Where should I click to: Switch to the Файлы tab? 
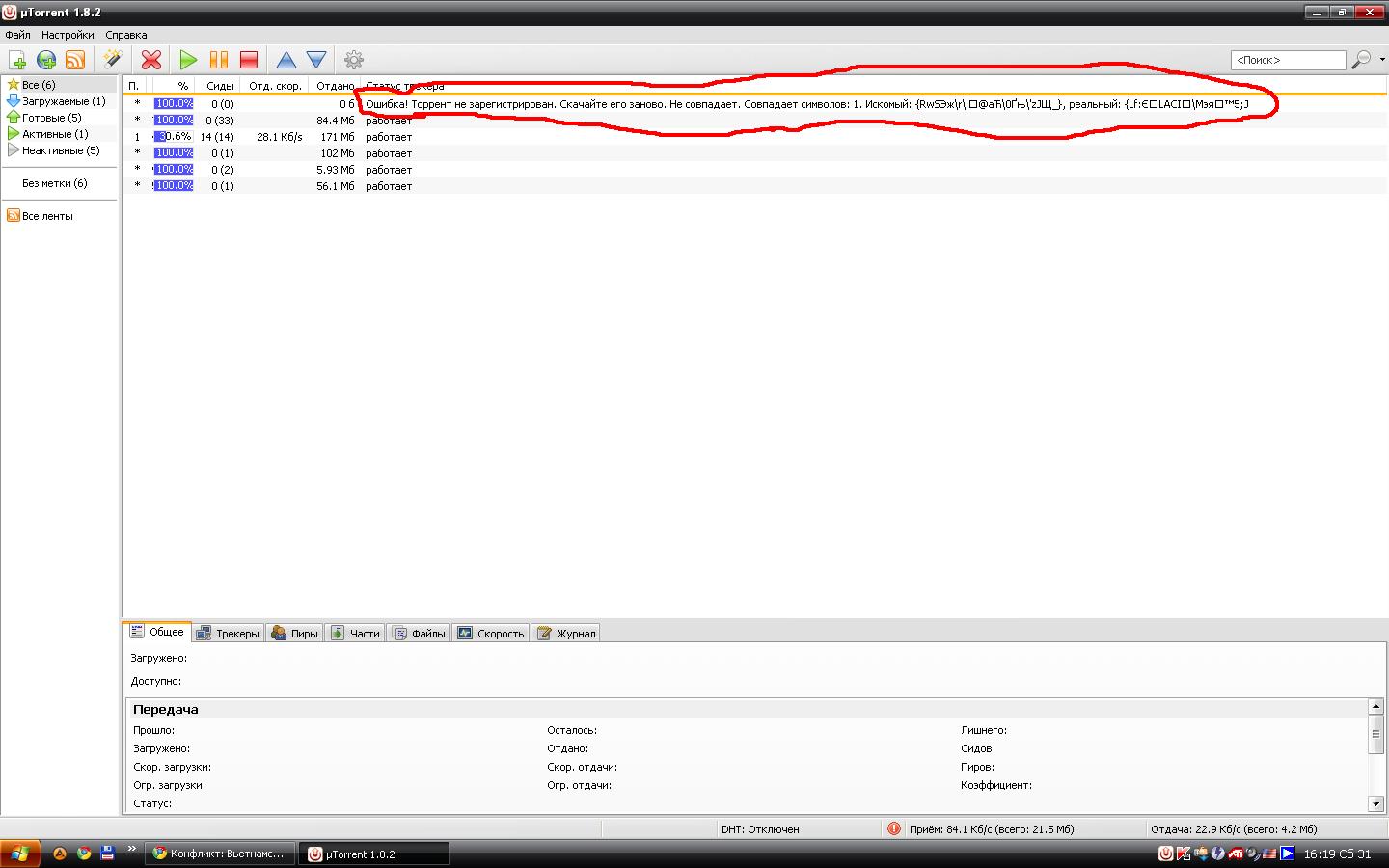point(420,633)
